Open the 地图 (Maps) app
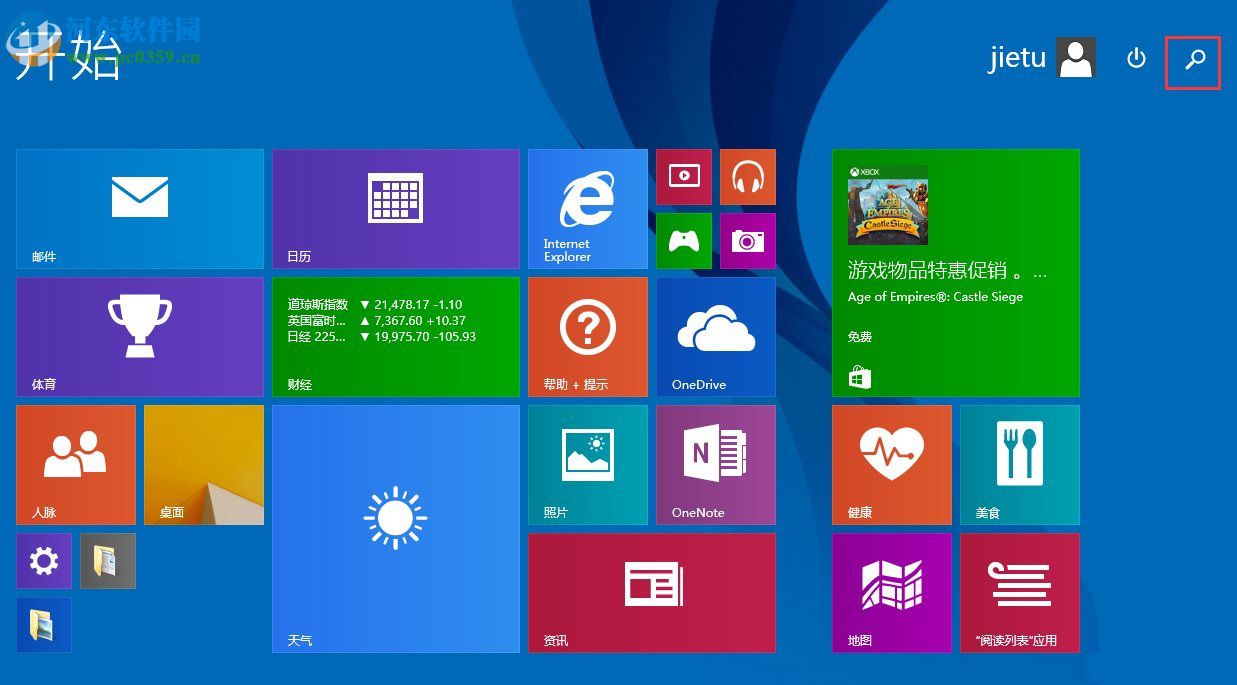The width and height of the screenshot is (1237, 685). (x=891, y=592)
